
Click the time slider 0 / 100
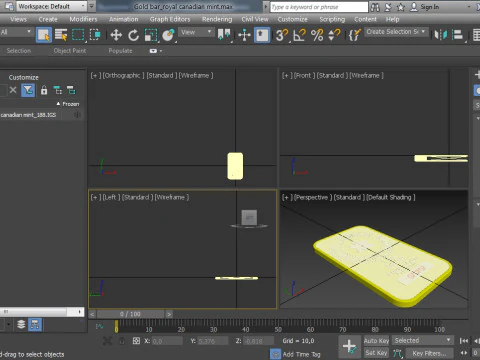[130, 314]
